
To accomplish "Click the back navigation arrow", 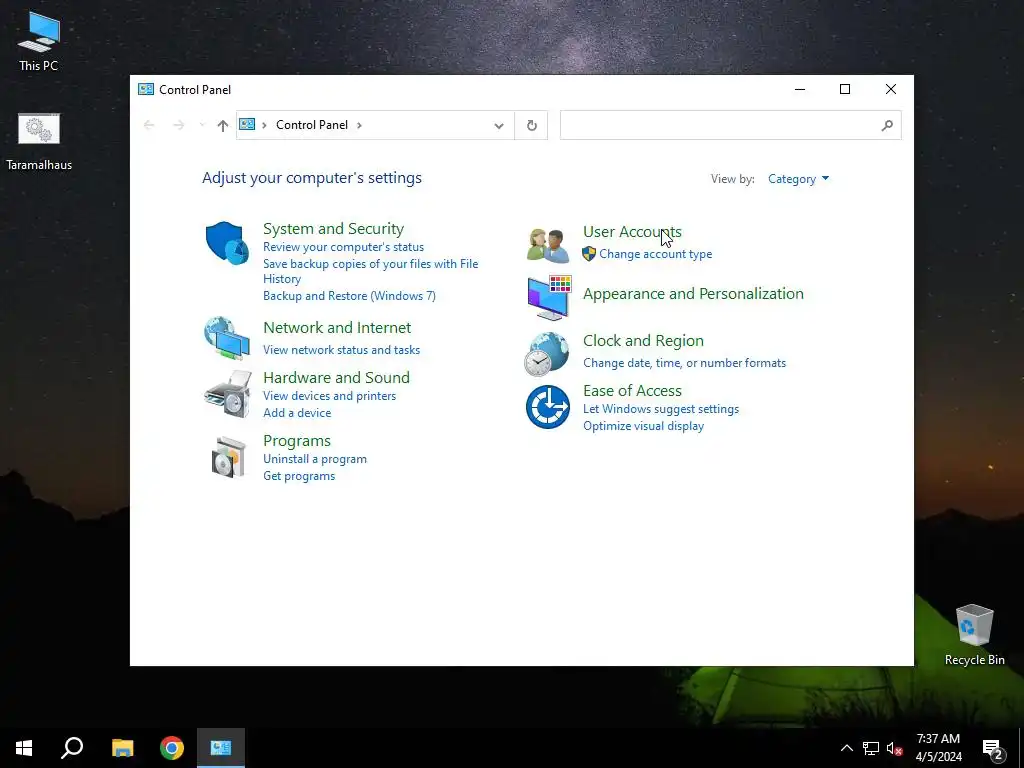I will [149, 125].
